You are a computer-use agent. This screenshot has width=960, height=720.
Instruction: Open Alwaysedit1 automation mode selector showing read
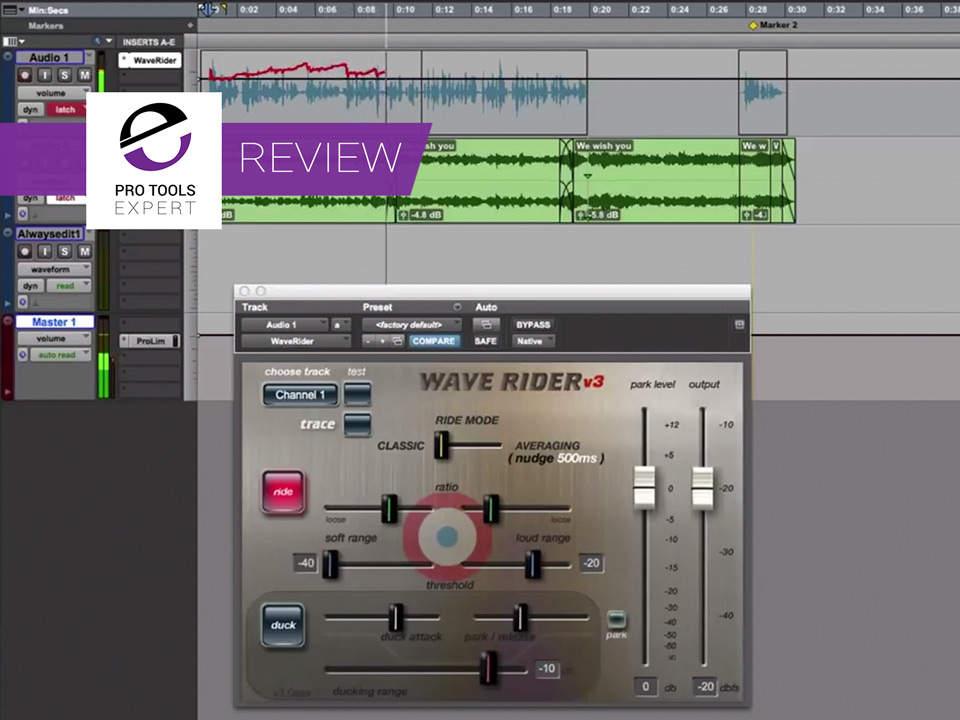pyautogui.click(x=69, y=286)
